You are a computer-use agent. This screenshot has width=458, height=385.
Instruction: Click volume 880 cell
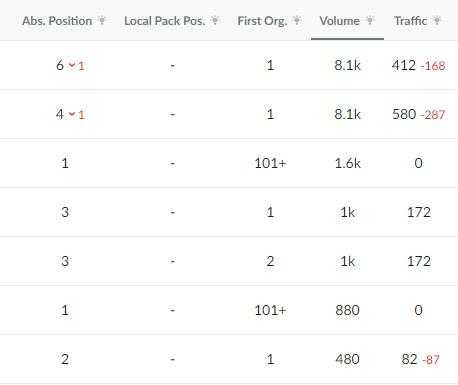(x=347, y=310)
